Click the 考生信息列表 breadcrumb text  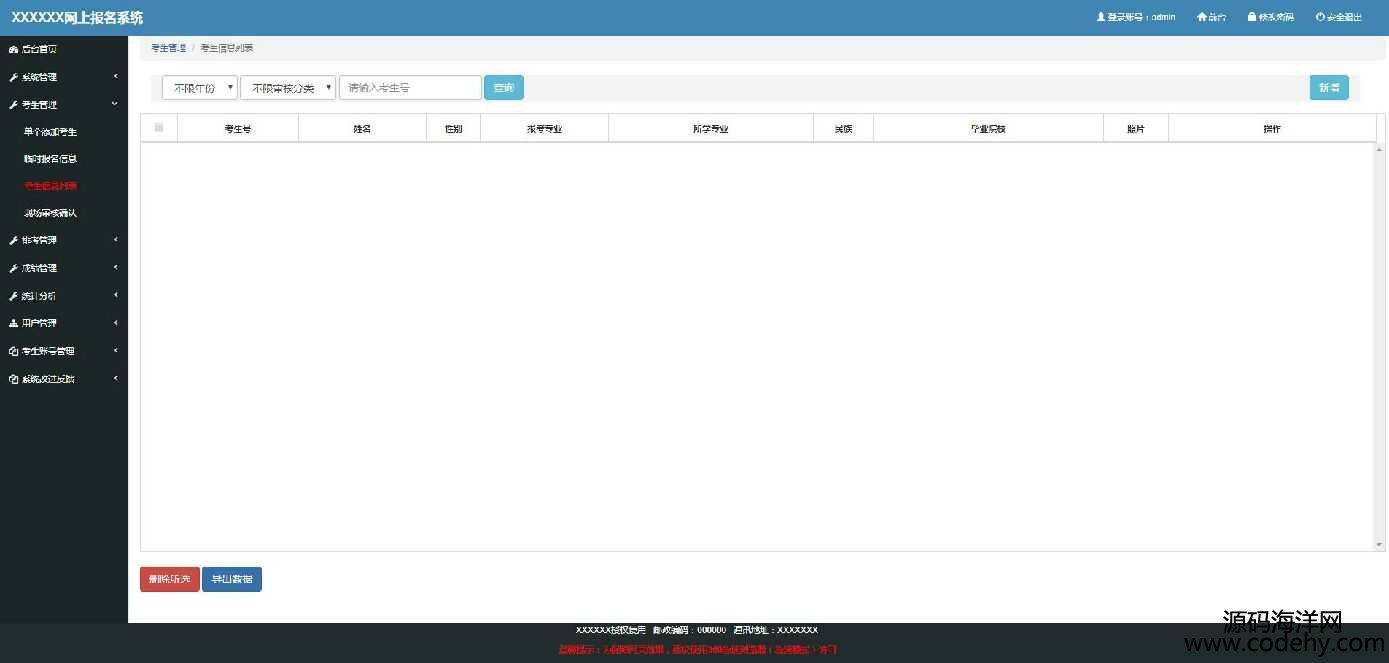coord(227,48)
